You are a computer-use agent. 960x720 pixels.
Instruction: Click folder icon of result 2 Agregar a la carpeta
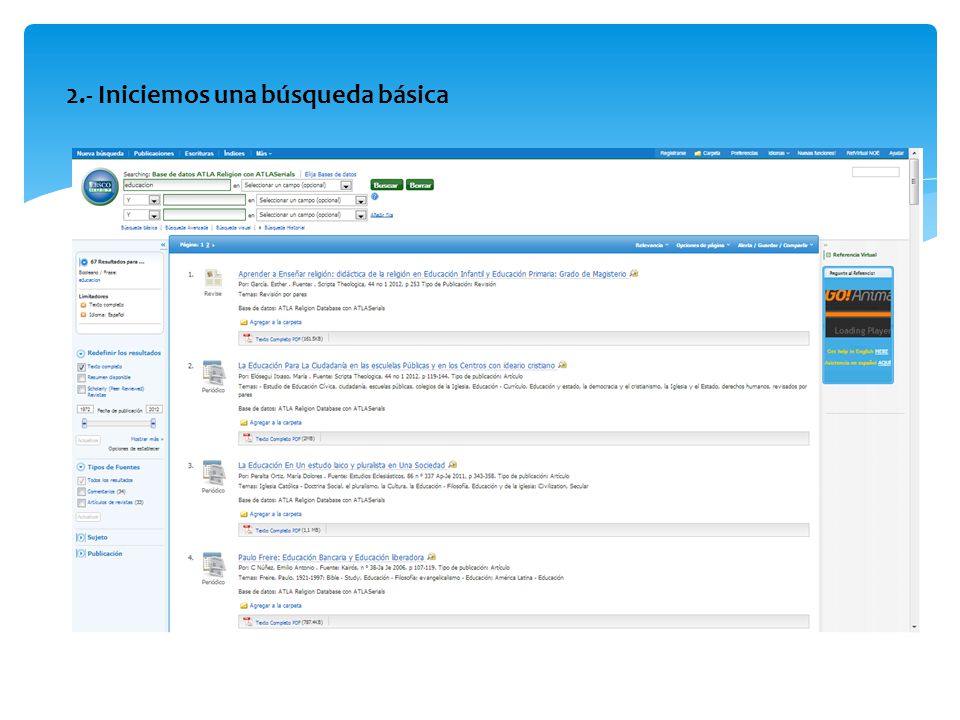244,422
